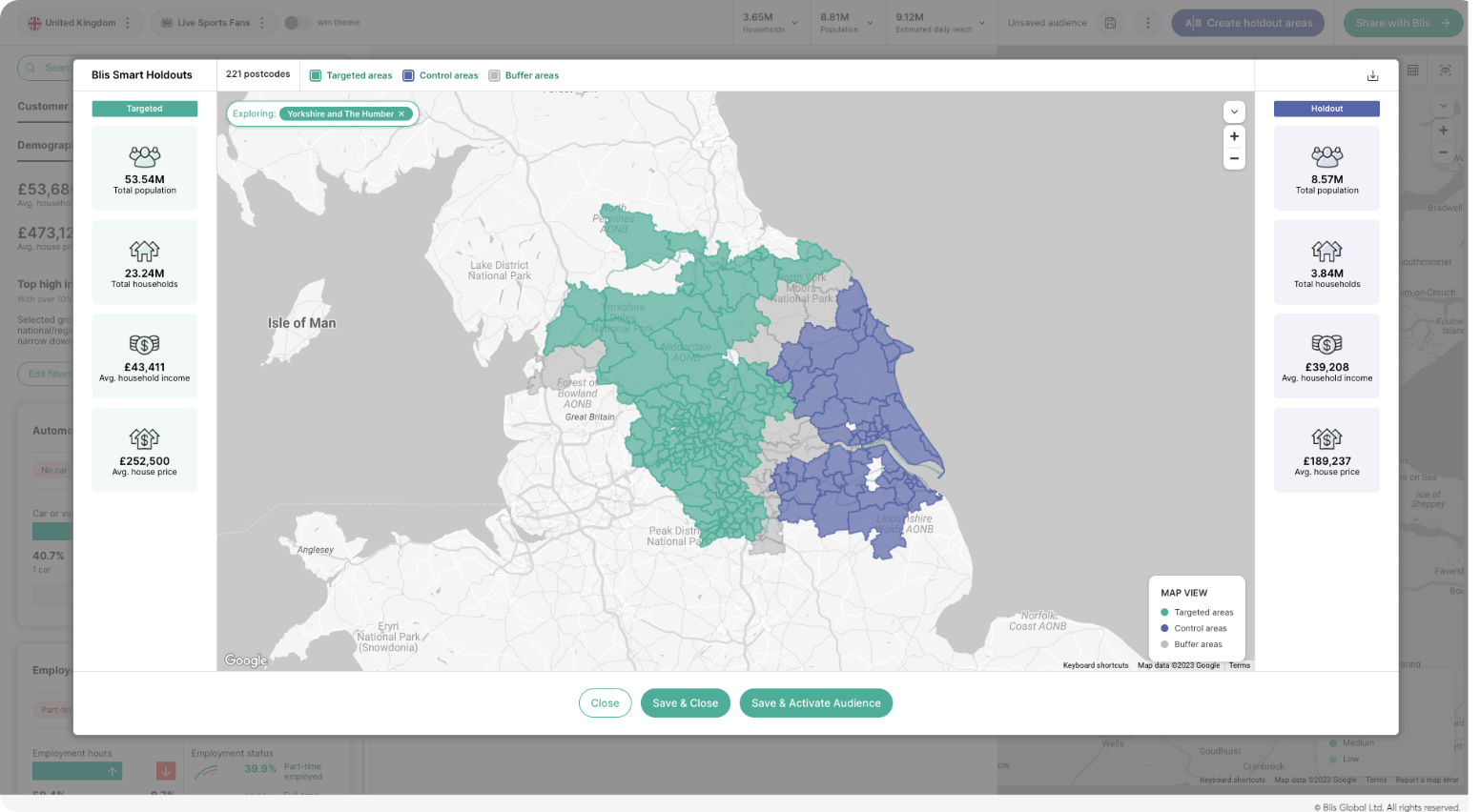The height and width of the screenshot is (812, 1480).
Task: Toggle the wm theme switch
Action: point(297,23)
